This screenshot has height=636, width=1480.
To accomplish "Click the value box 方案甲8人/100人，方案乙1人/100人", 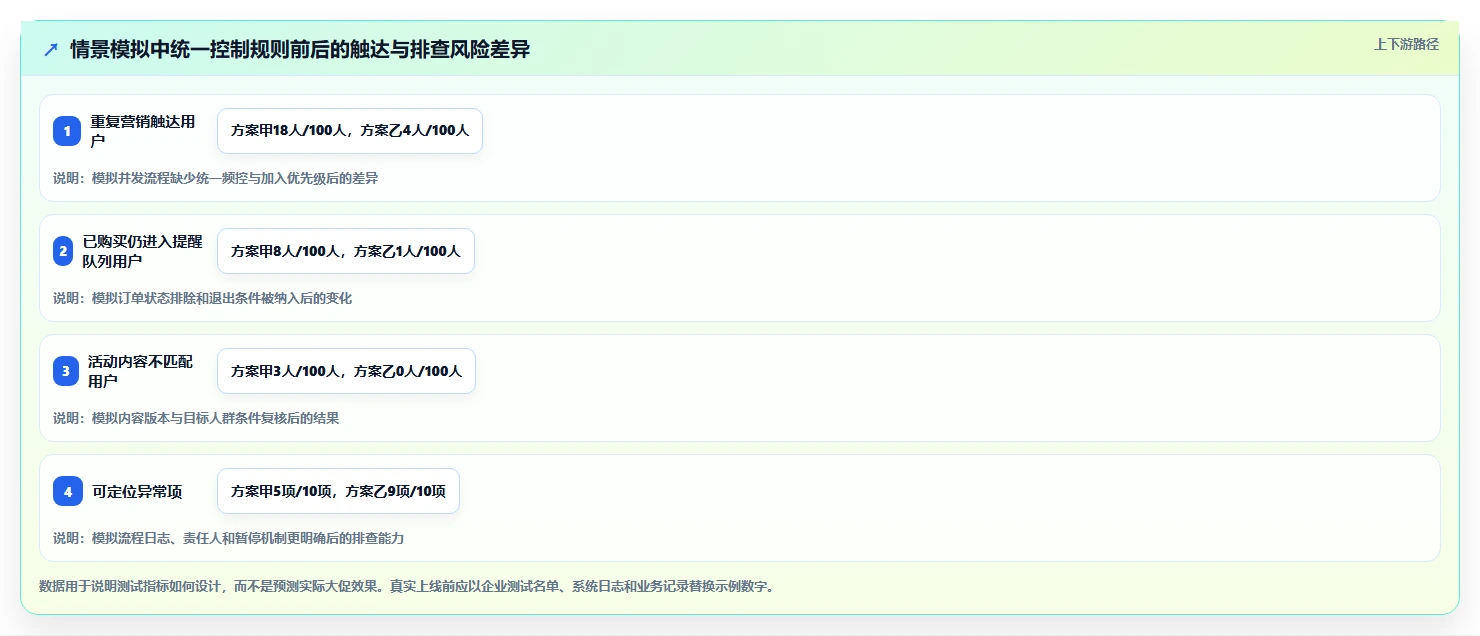I will (346, 251).
